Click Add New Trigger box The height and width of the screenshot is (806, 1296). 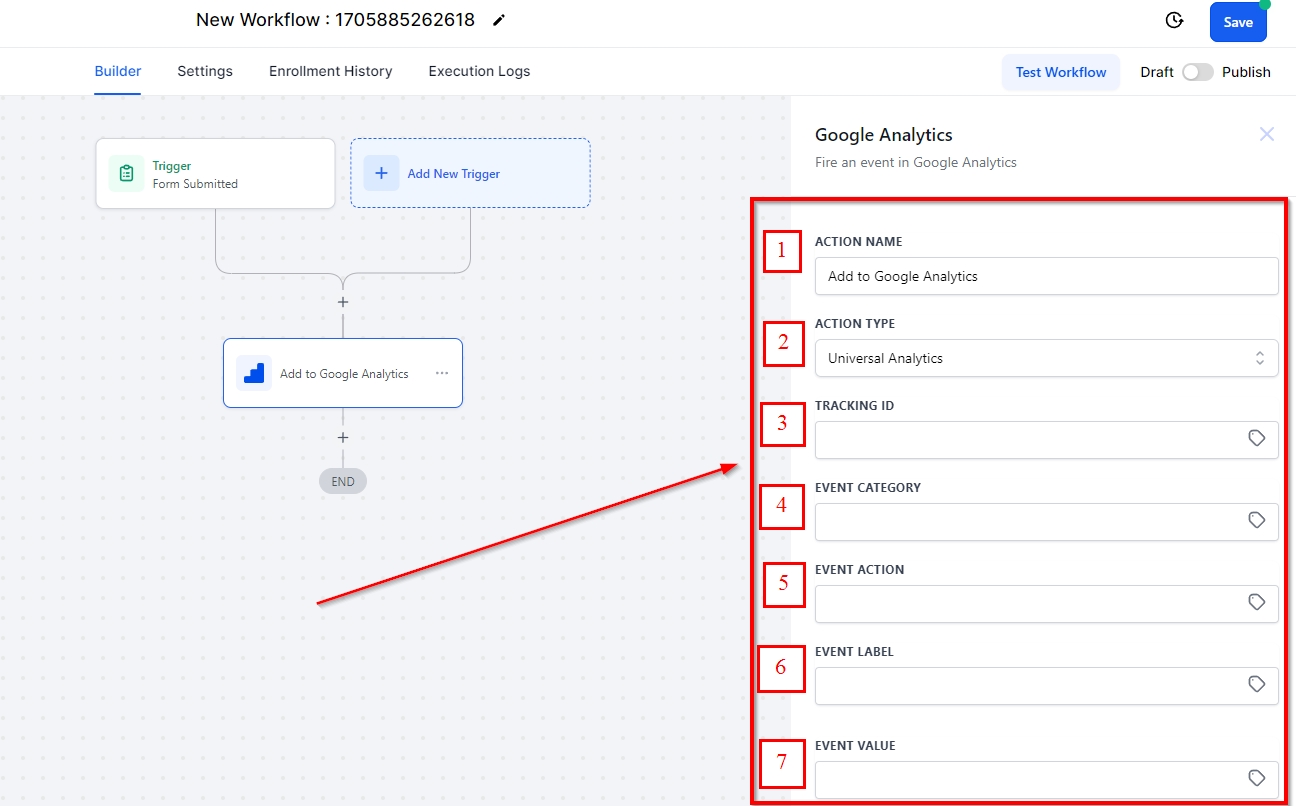[470, 173]
